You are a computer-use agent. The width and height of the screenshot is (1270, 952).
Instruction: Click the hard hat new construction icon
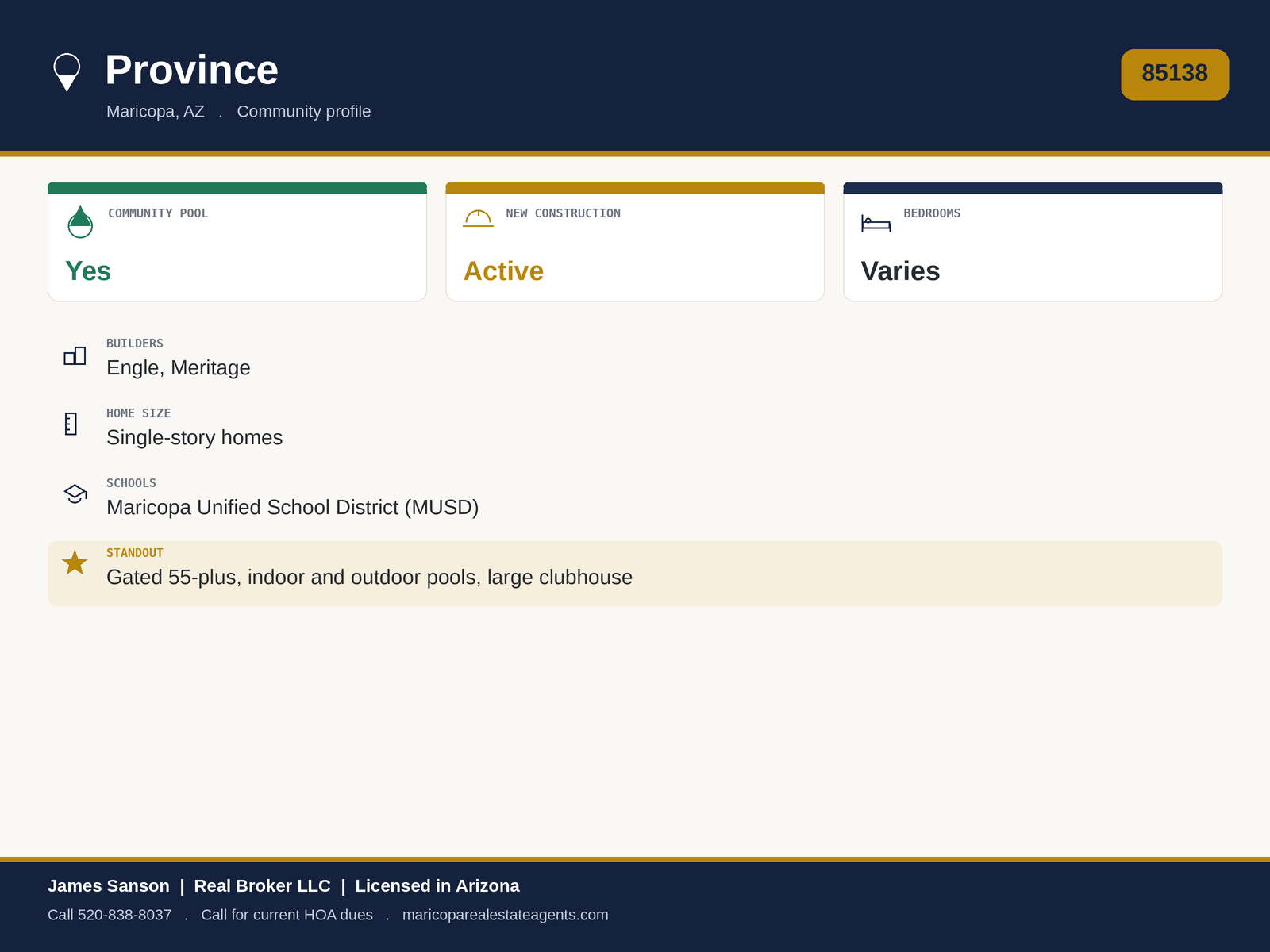click(x=478, y=218)
